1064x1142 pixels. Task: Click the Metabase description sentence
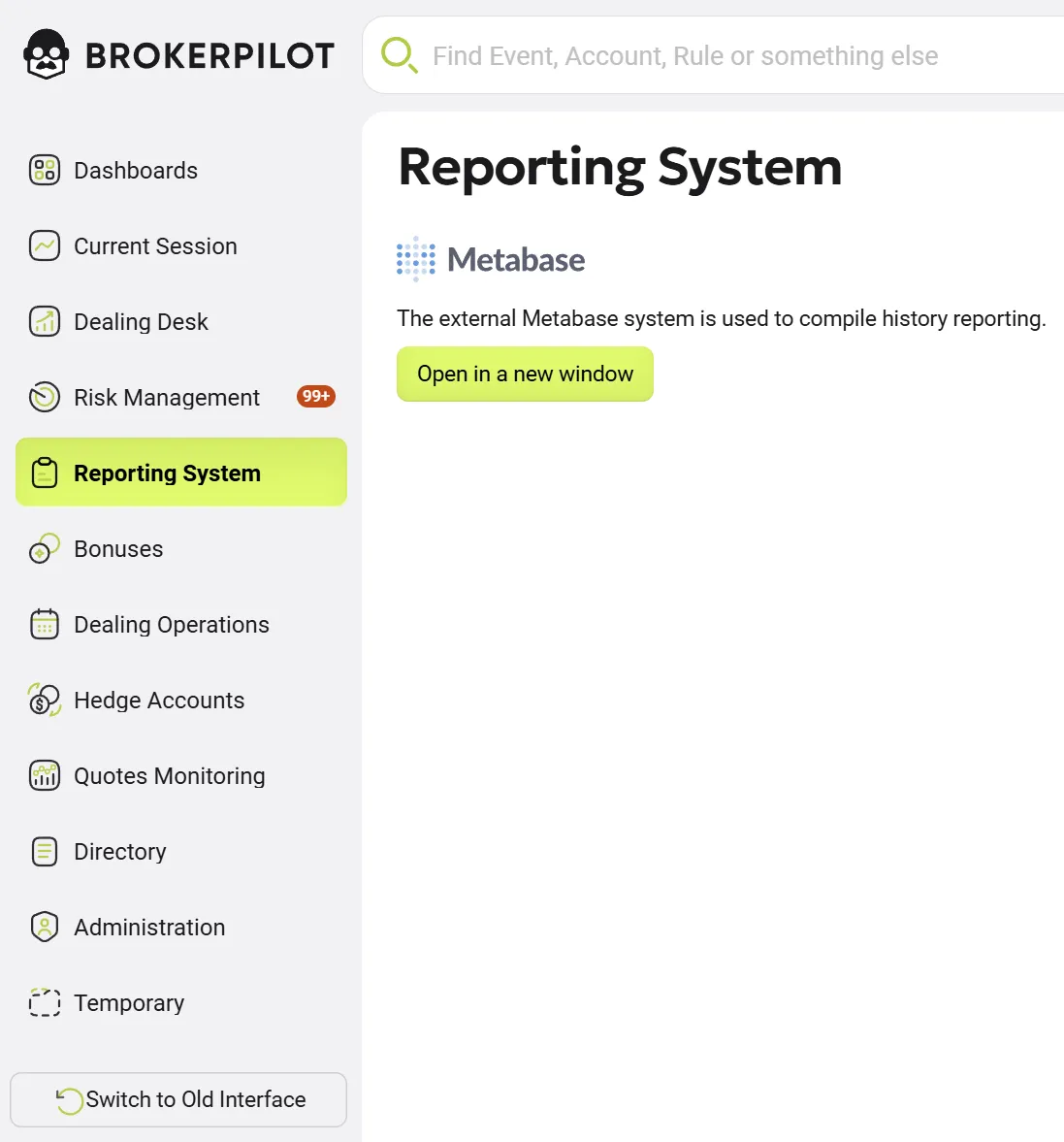click(721, 318)
